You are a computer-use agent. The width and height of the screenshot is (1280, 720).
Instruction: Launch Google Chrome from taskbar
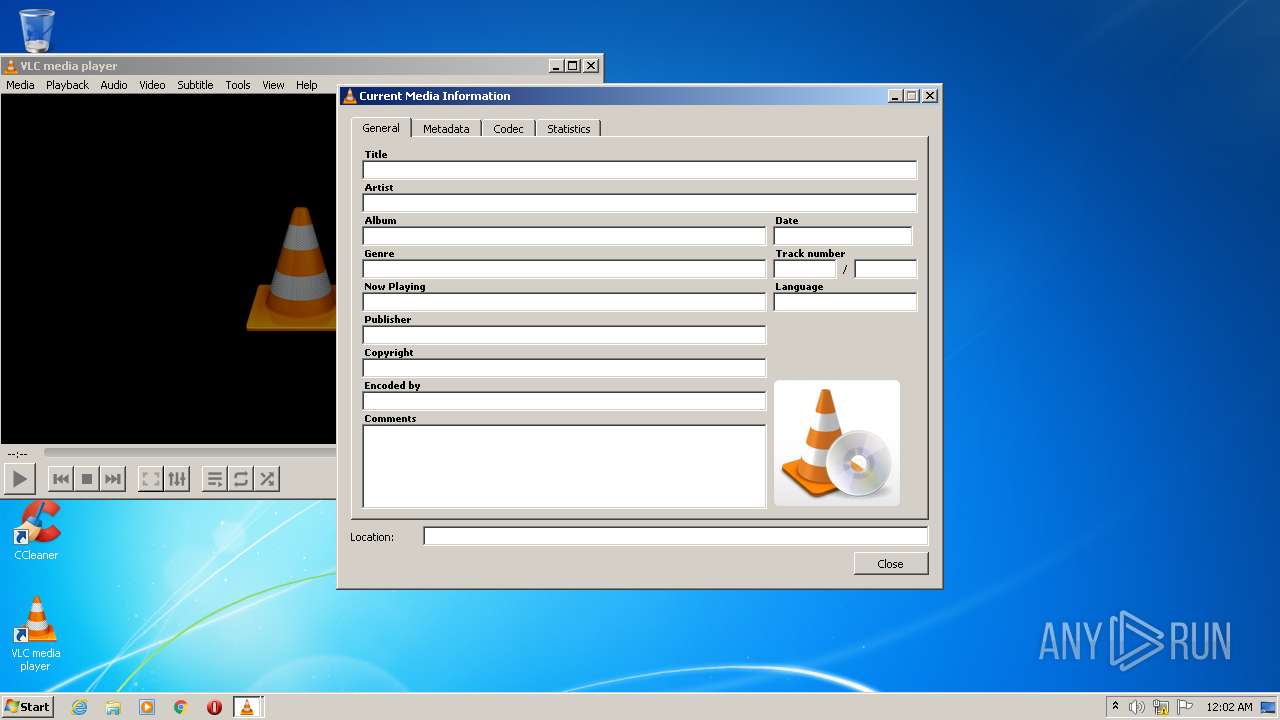coord(181,707)
